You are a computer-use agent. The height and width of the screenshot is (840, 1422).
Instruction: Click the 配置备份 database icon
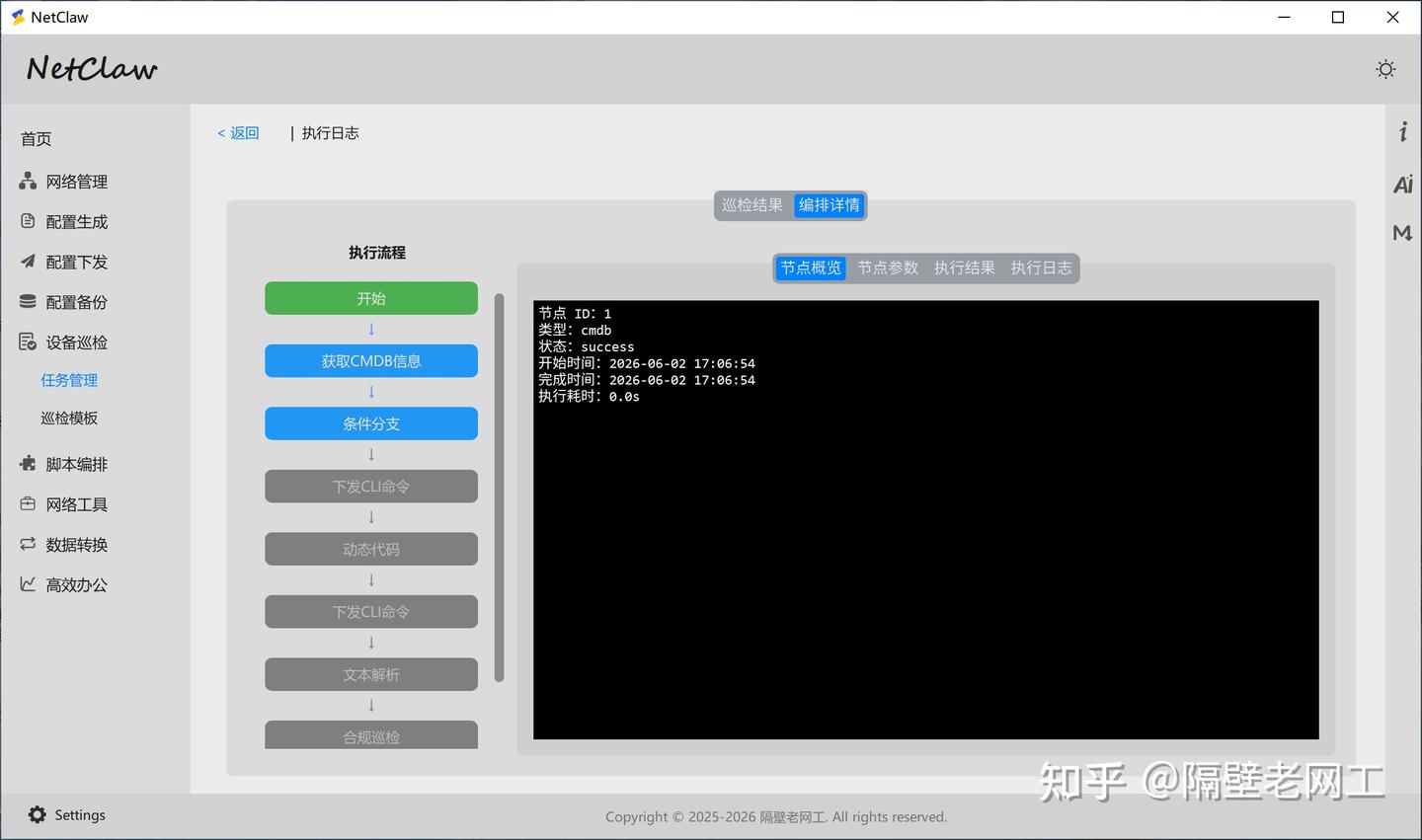(x=28, y=302)
